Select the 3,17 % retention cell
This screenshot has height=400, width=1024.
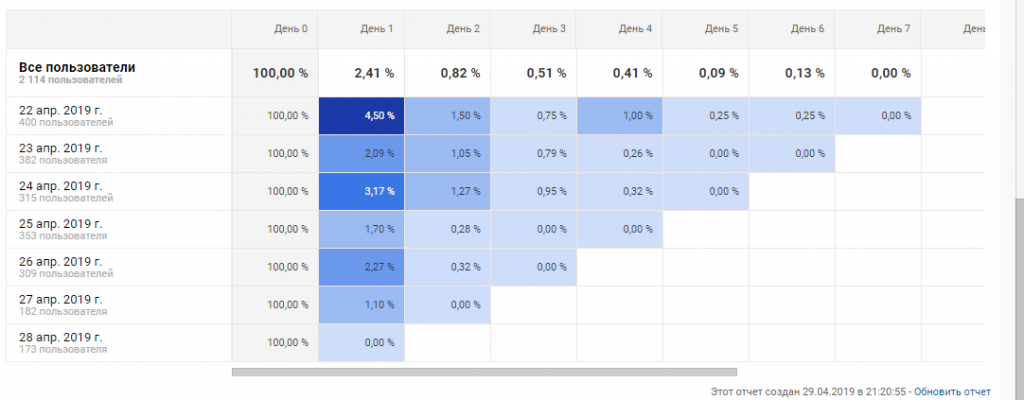(x=362, y=191)
